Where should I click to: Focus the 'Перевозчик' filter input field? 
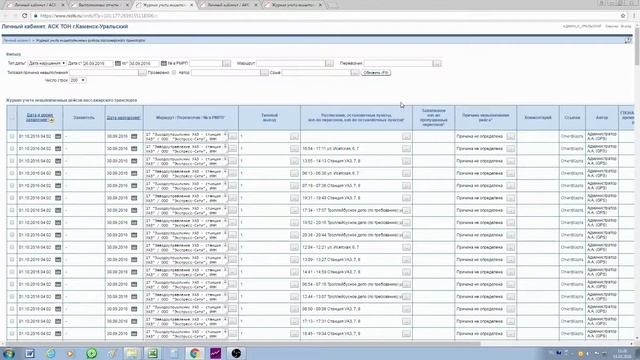coord(398,63)
